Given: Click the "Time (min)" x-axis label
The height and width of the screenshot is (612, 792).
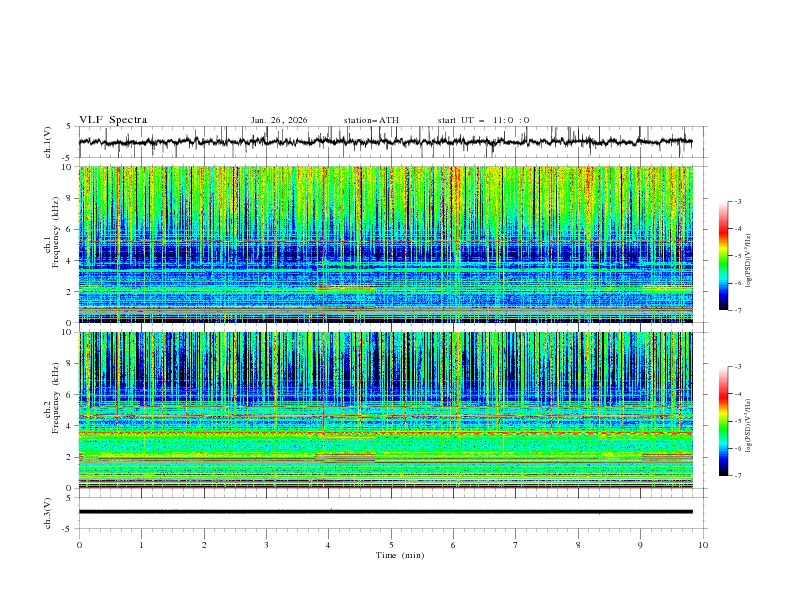Looking at the screenshot, I should pyautogui.click(x=400, y=554).
